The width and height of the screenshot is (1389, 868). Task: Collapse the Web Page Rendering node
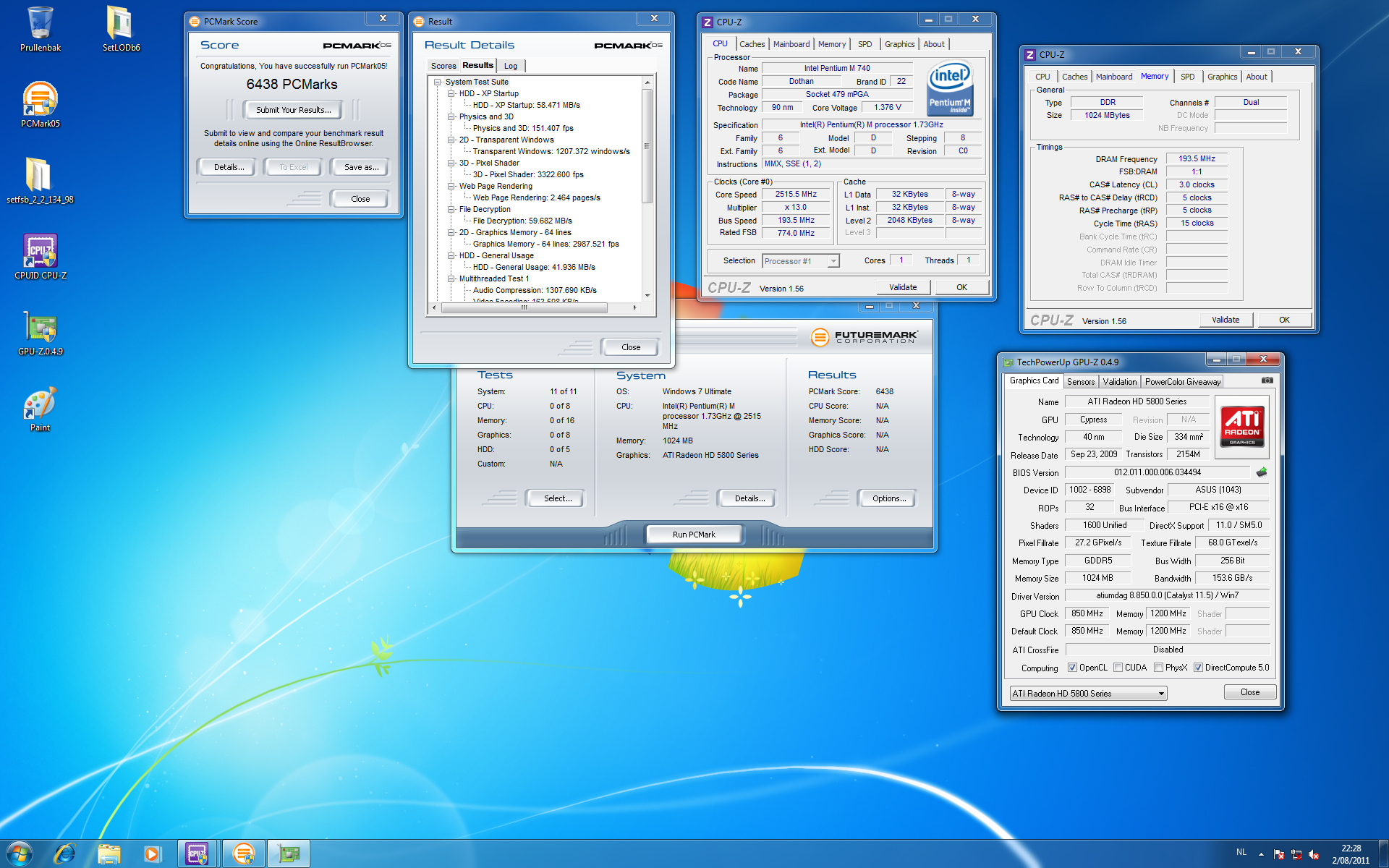tap(451, 187)
